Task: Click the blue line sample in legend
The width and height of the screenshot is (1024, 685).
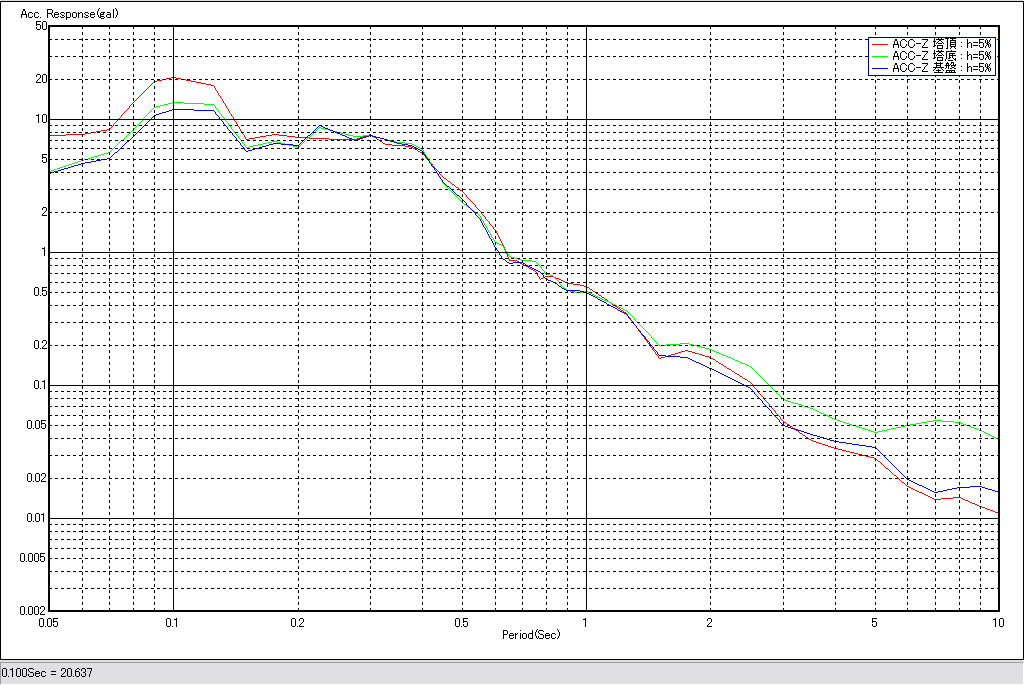Action: click(880, 68)
